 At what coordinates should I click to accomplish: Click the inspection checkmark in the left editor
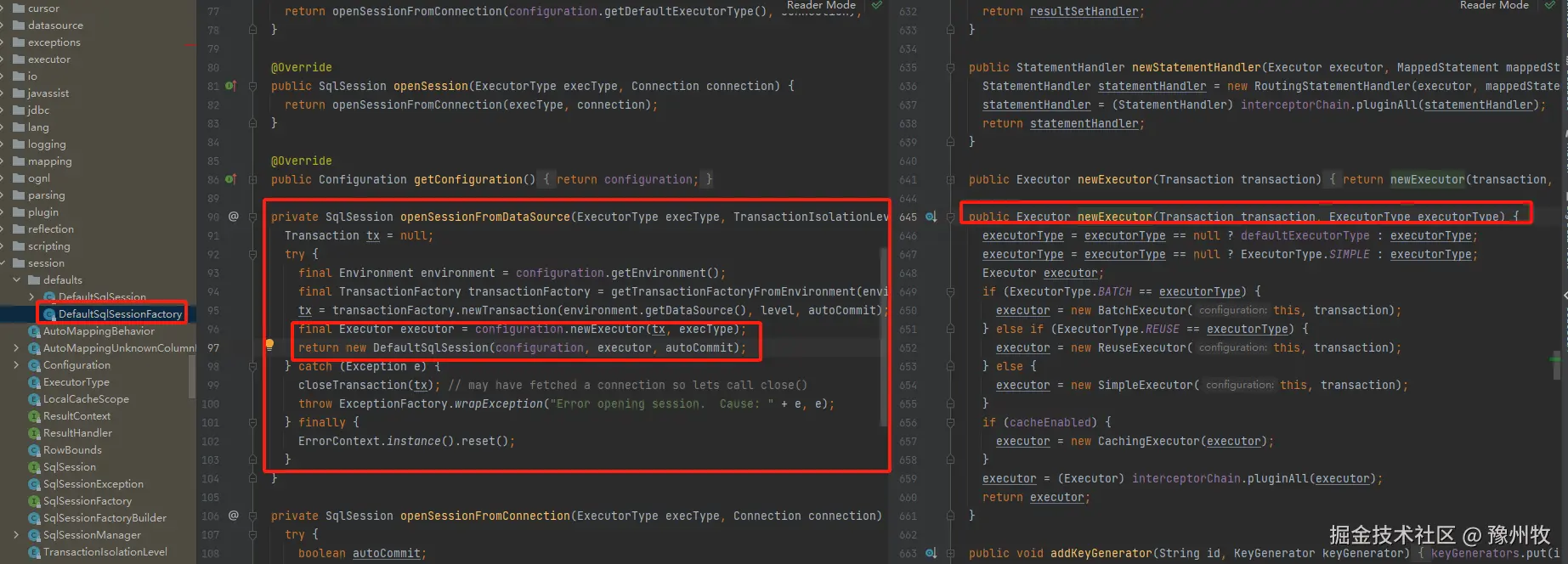[x=877, y=5]
